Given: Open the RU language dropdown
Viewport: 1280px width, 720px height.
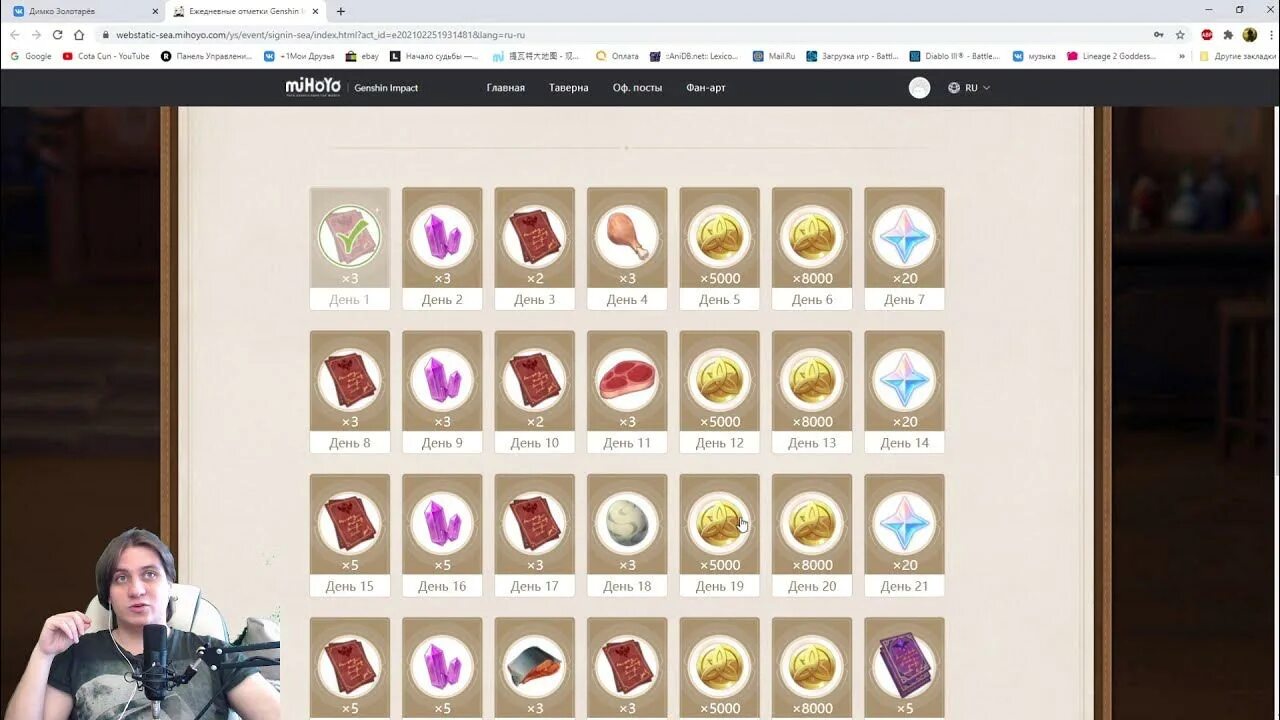Looking at the screenshot, I should (x=969, y=88).
